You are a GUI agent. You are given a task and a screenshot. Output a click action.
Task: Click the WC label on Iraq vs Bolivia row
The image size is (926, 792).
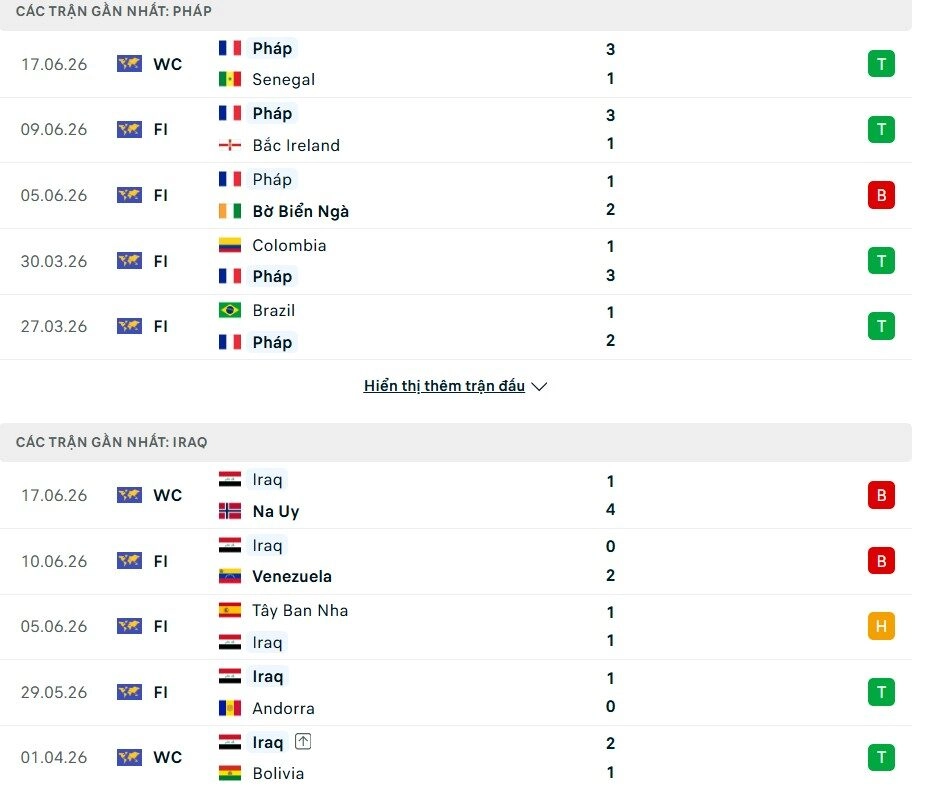tap(168, 757)
